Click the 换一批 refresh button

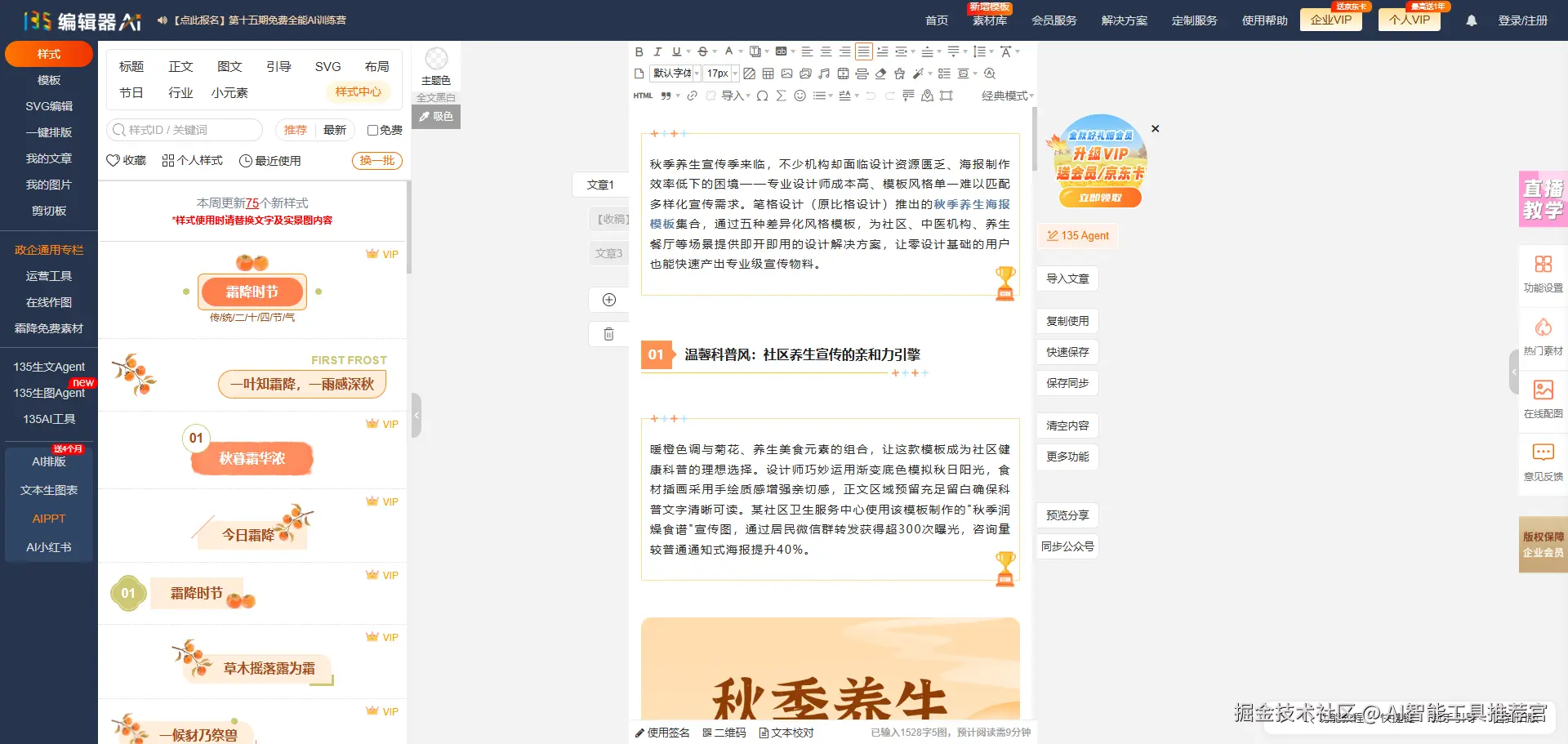377,161
